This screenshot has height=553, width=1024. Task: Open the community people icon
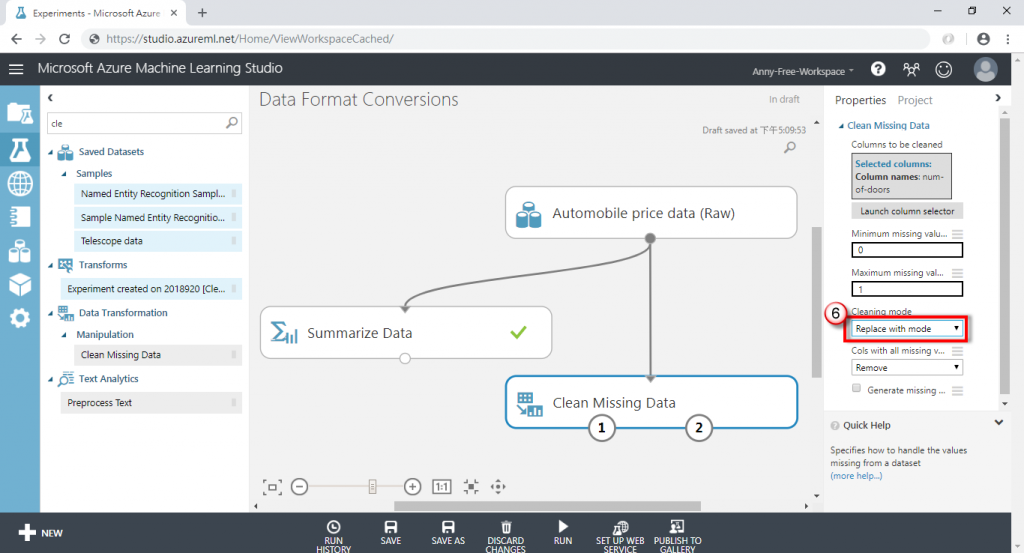click(911, 69)
